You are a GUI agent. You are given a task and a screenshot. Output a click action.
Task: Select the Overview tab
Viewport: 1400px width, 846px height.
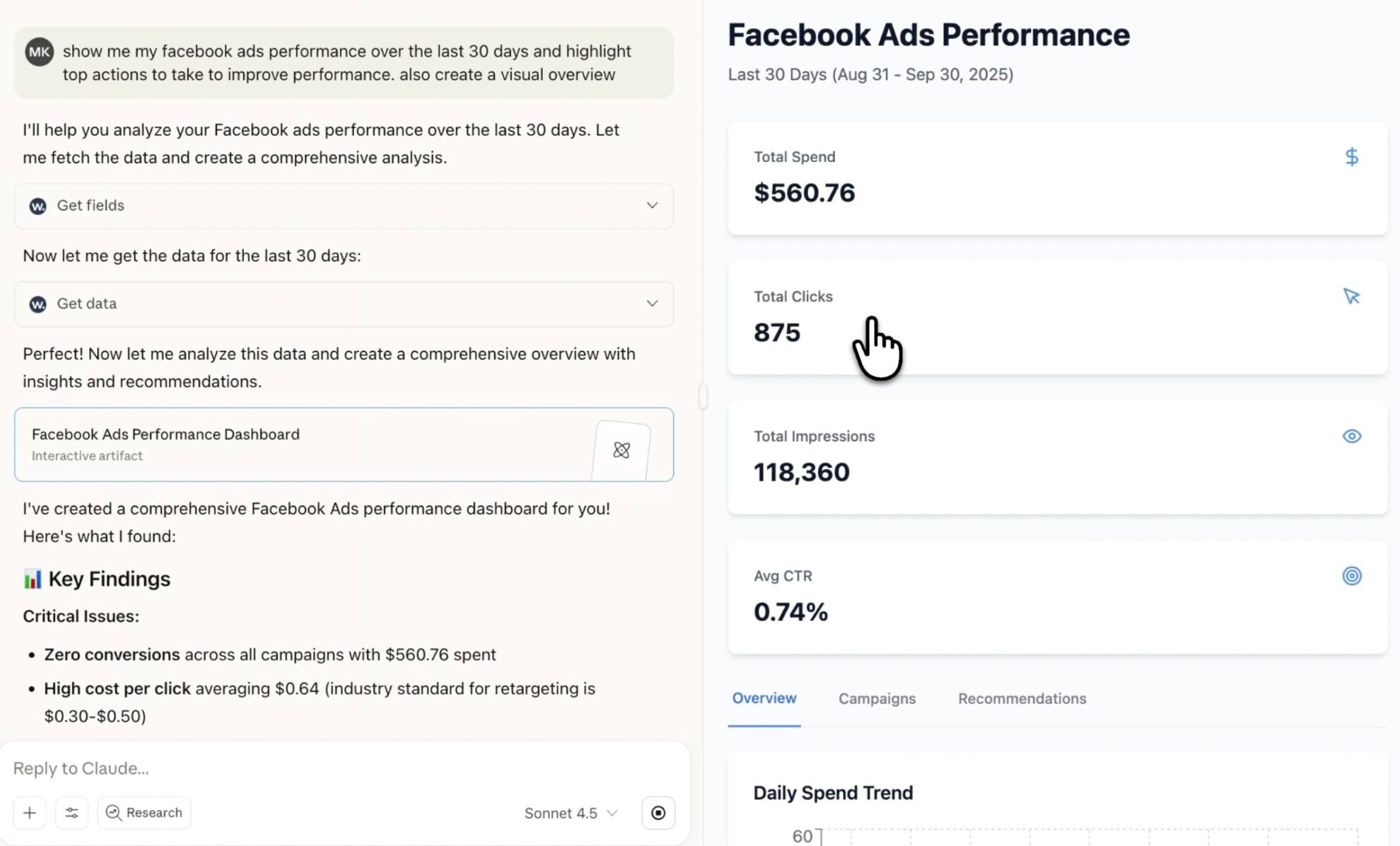[764, 699]
